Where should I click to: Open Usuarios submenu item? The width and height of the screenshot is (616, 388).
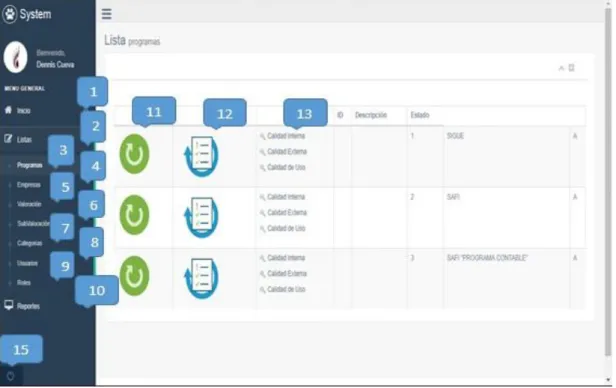28,263
